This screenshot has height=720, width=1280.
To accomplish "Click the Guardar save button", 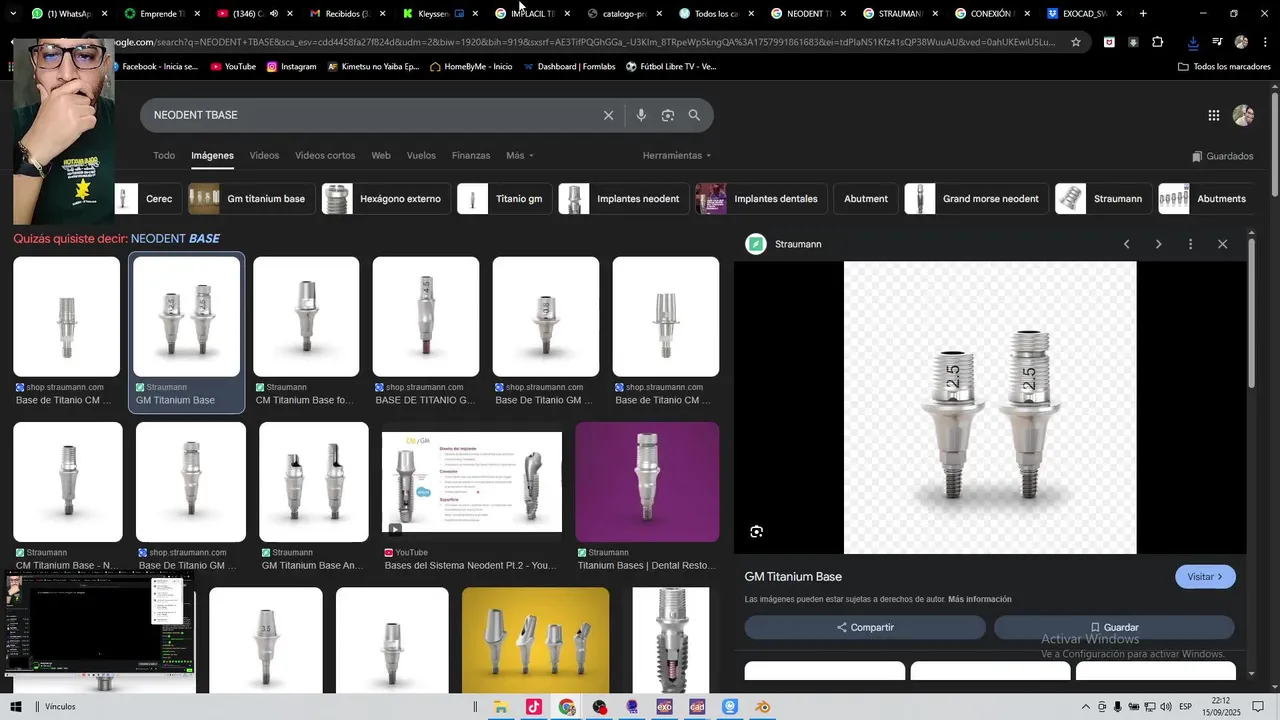I will 1114,628.
